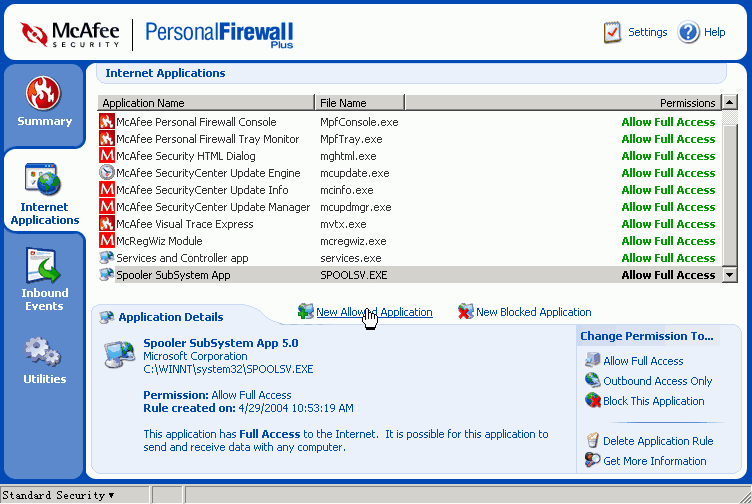This screenshot has width=752, height=504.
Task: Select the Inbound Events sidebar icon
Action: (x=44, y=265)
